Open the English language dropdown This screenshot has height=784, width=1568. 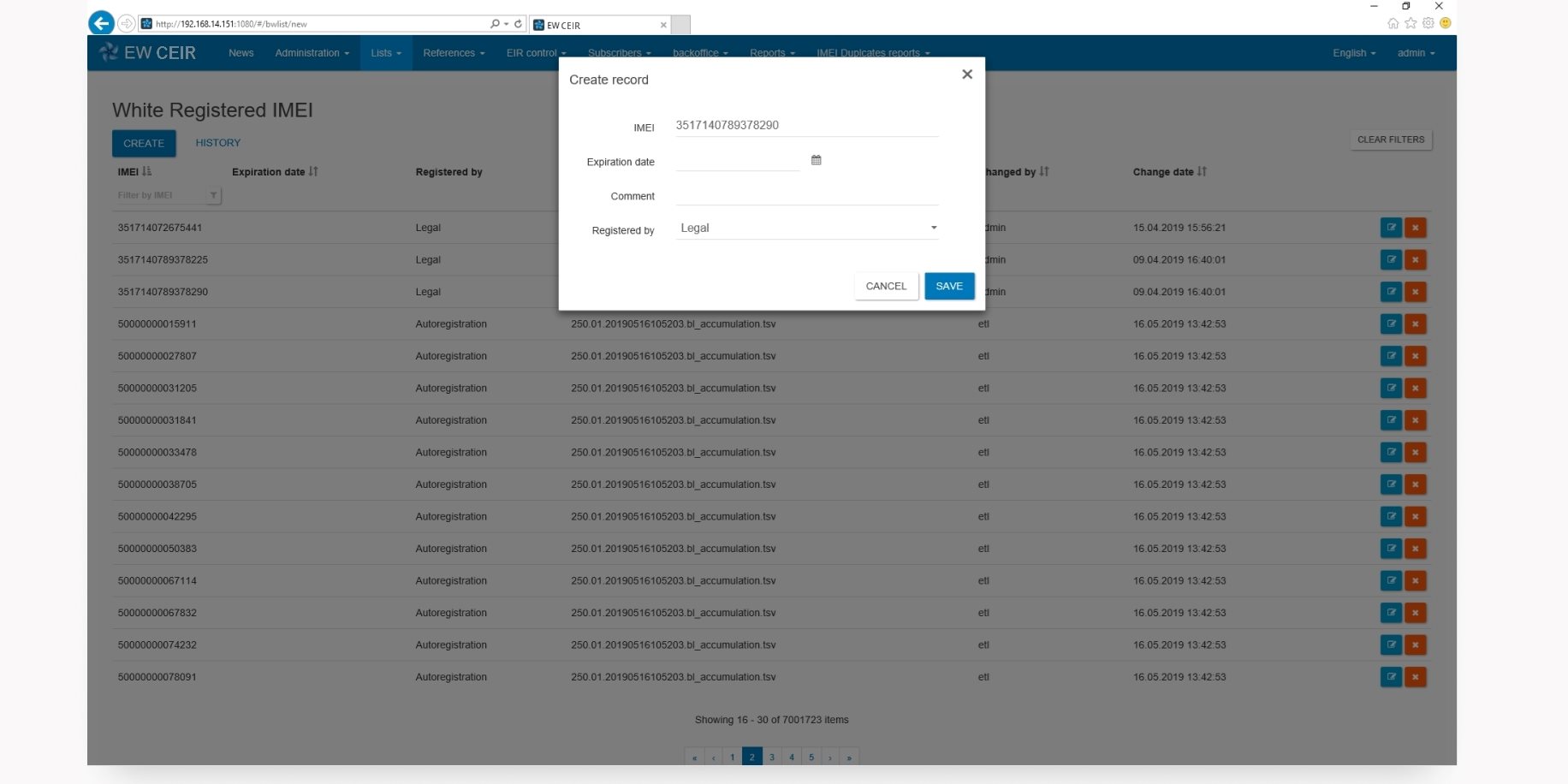pyautogui.click(x=1353, y=53)
